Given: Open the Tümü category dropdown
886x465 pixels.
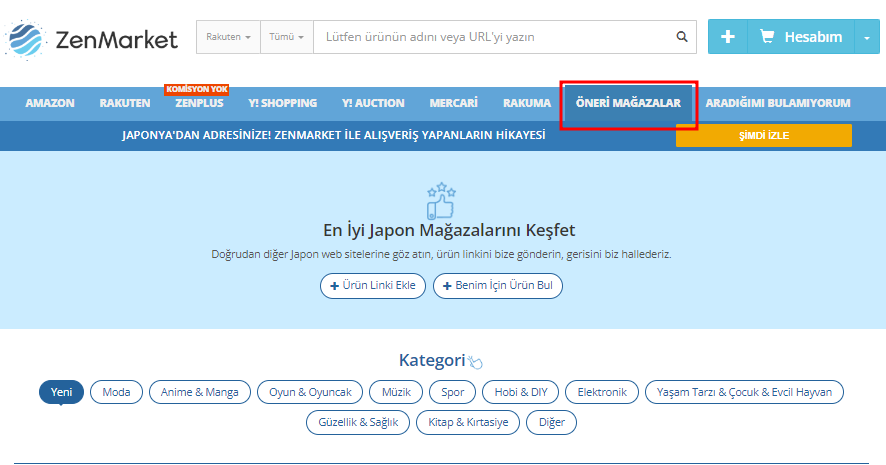Looking at the screenshot, I should pos(286,37).
